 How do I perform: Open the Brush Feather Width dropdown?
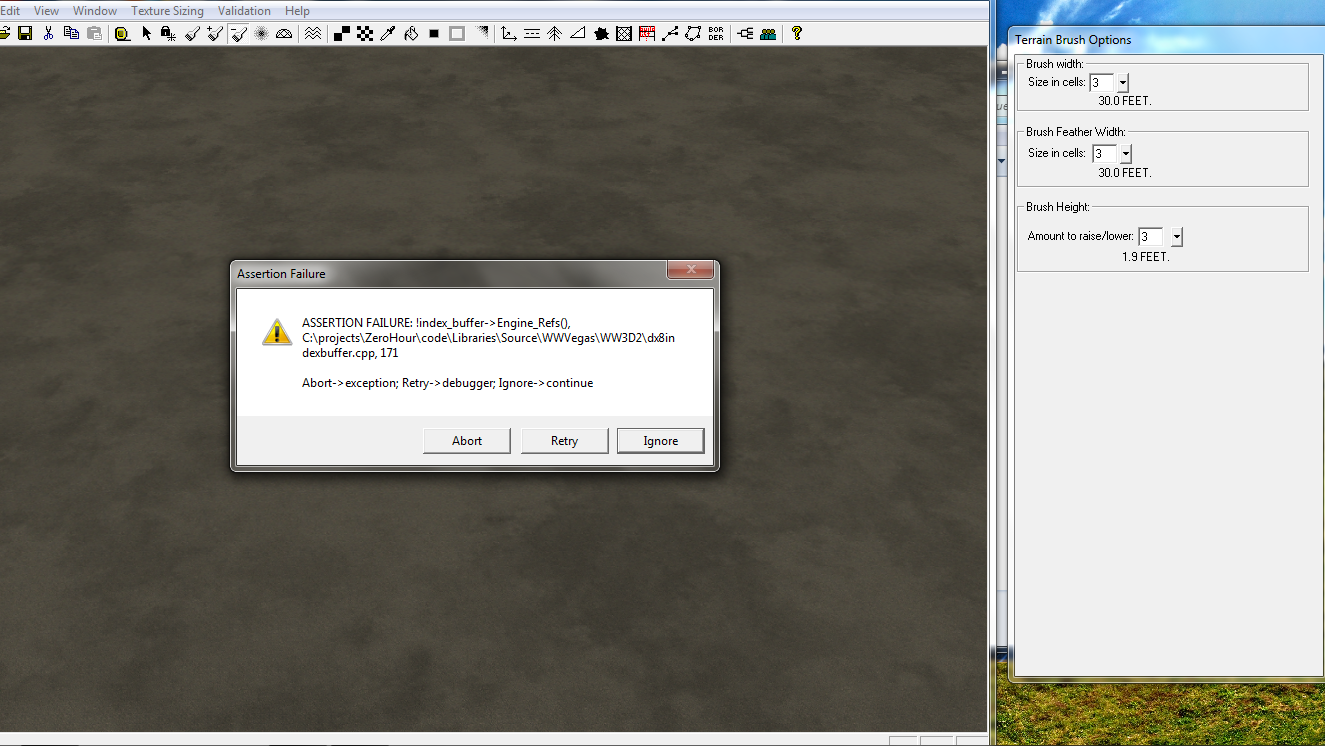pos(1125,154)
